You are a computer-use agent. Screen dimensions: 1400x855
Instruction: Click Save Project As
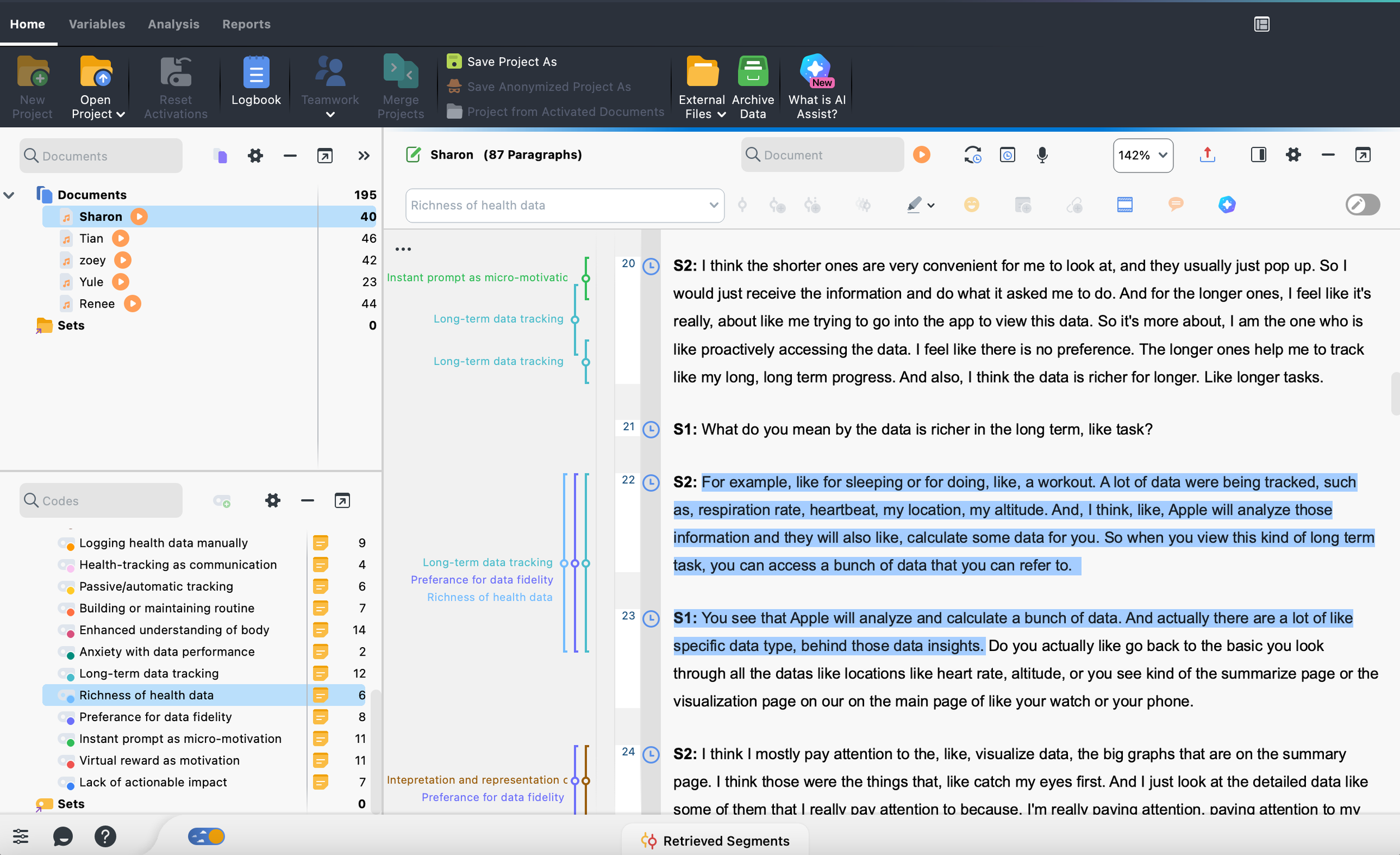pos(511,62)
